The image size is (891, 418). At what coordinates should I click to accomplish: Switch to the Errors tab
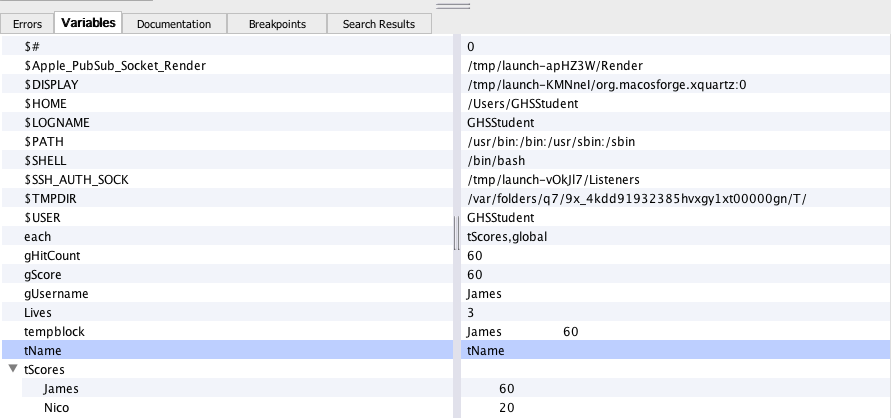coord(27,23)
